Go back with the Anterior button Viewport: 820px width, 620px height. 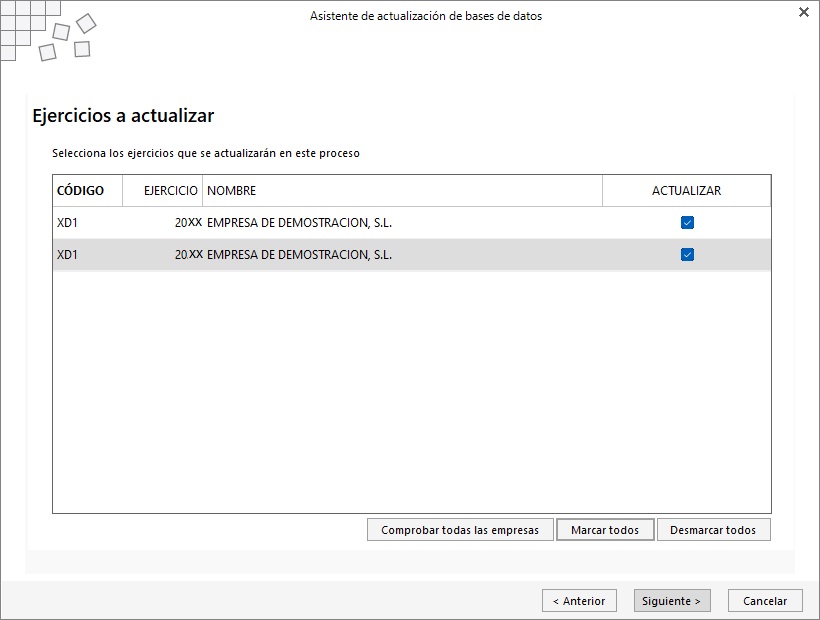[x=579, y=601]
